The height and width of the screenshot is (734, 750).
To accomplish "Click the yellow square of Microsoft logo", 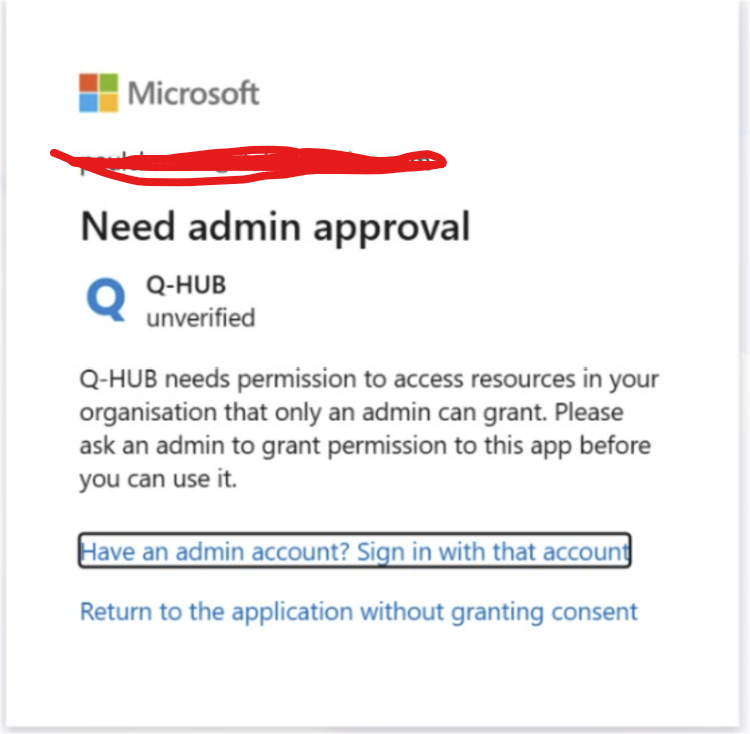I will click(x=109, y=103).
